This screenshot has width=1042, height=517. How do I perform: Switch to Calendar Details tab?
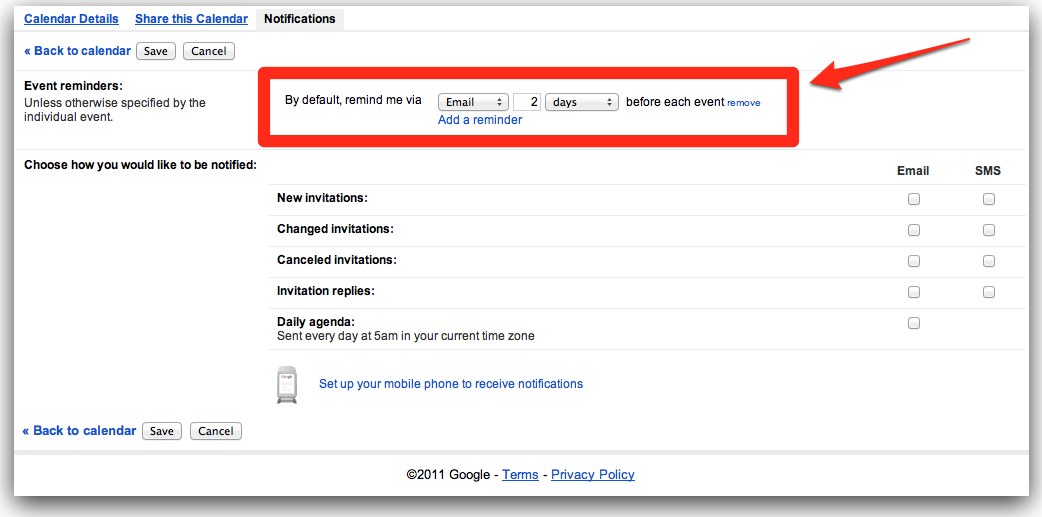pyautogui.click(x=71, y=19)
